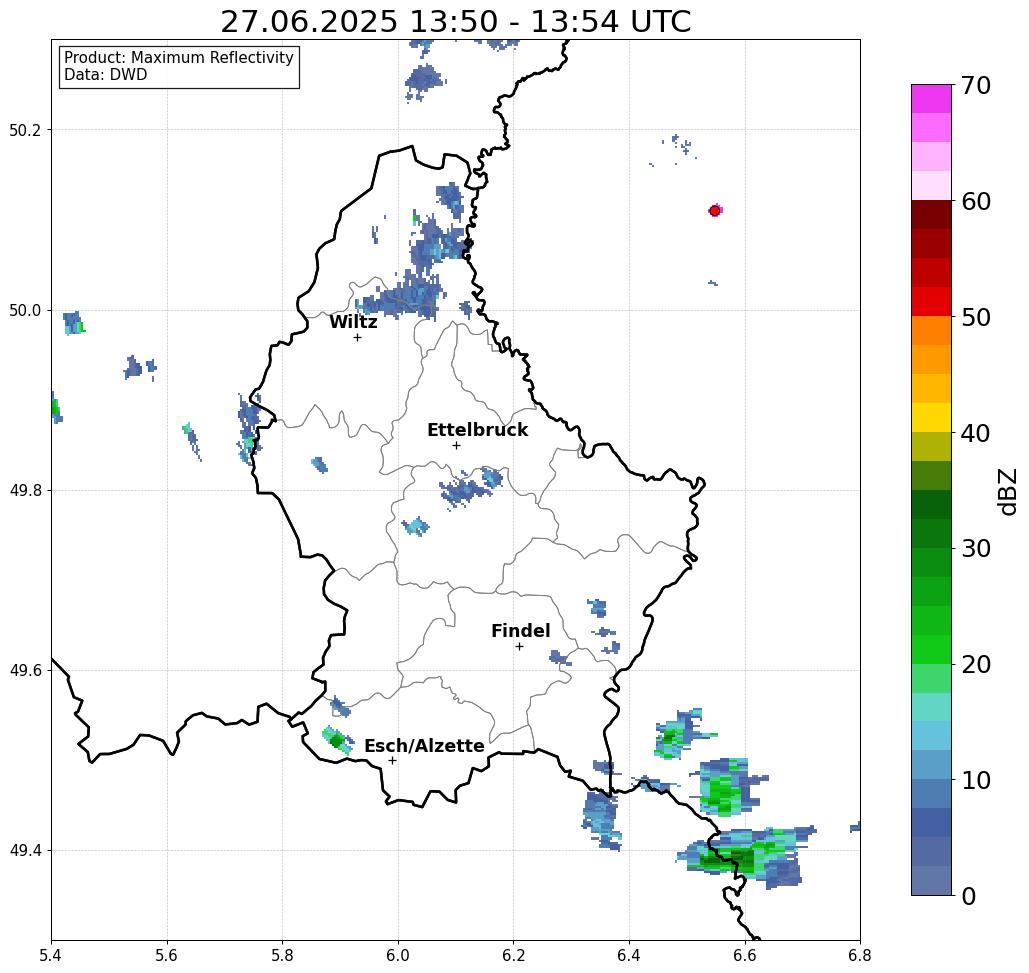Click the colorbar tick label 20

coord(976,665)
